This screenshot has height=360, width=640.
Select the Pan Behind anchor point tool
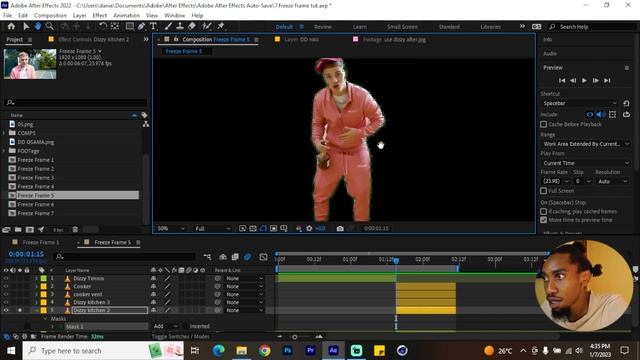[x=115, y=26]
